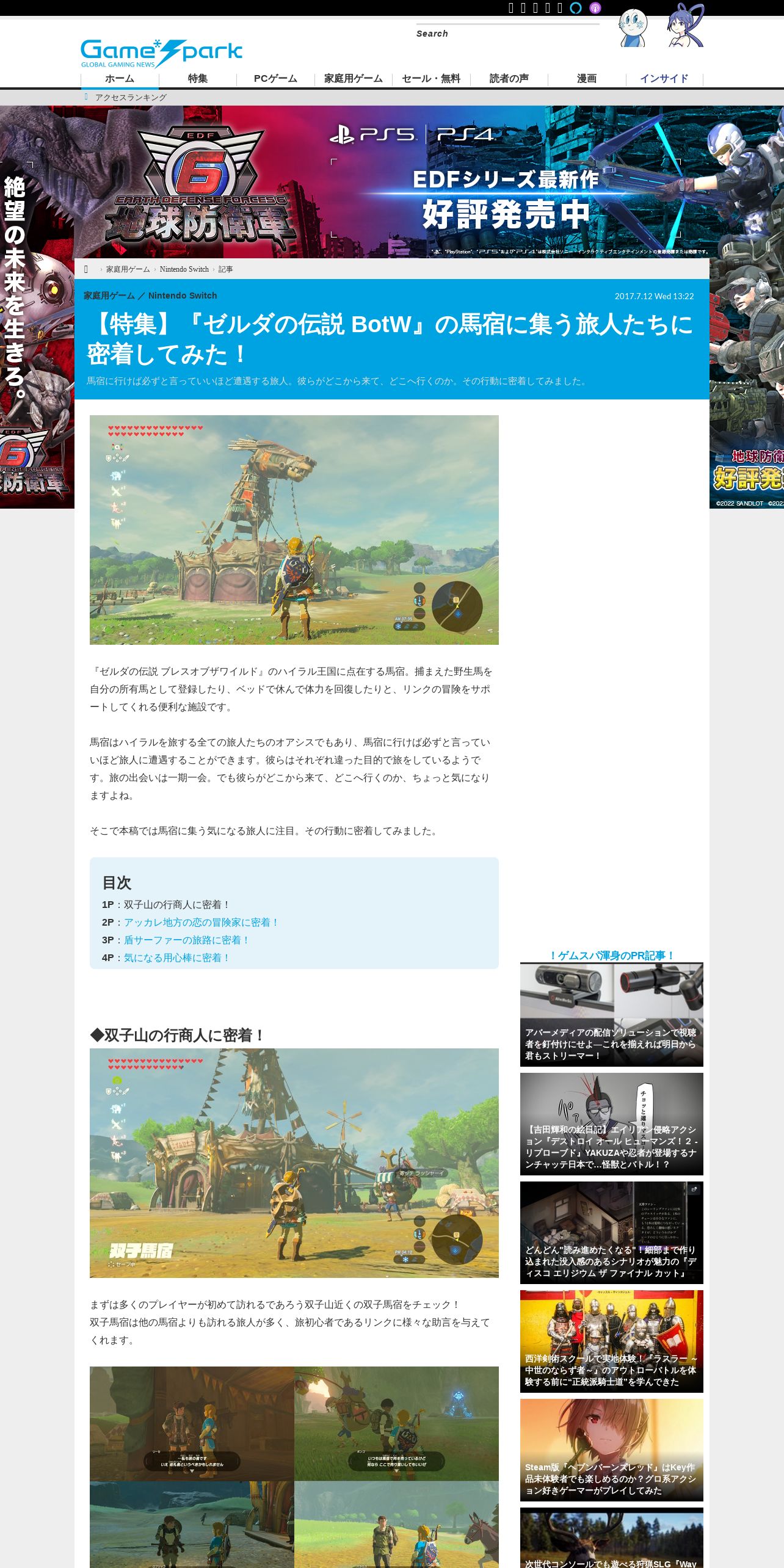The width and height of the screenshot is (784, 1568).
Task: Click the 目次 heading
Action: tap(117, 883)
